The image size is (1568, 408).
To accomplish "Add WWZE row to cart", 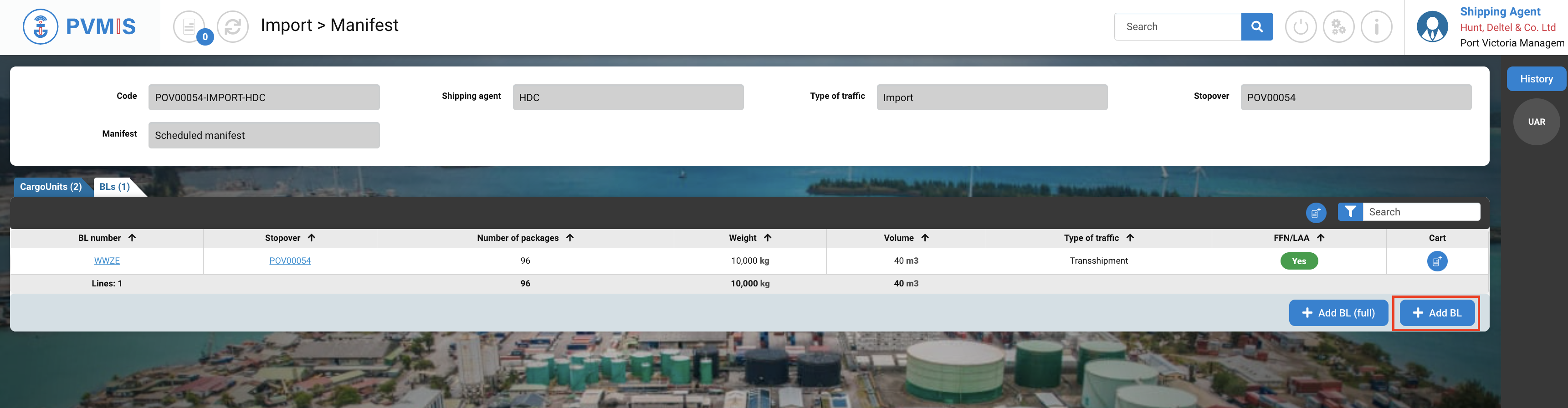I will (x=1436, y=261).
